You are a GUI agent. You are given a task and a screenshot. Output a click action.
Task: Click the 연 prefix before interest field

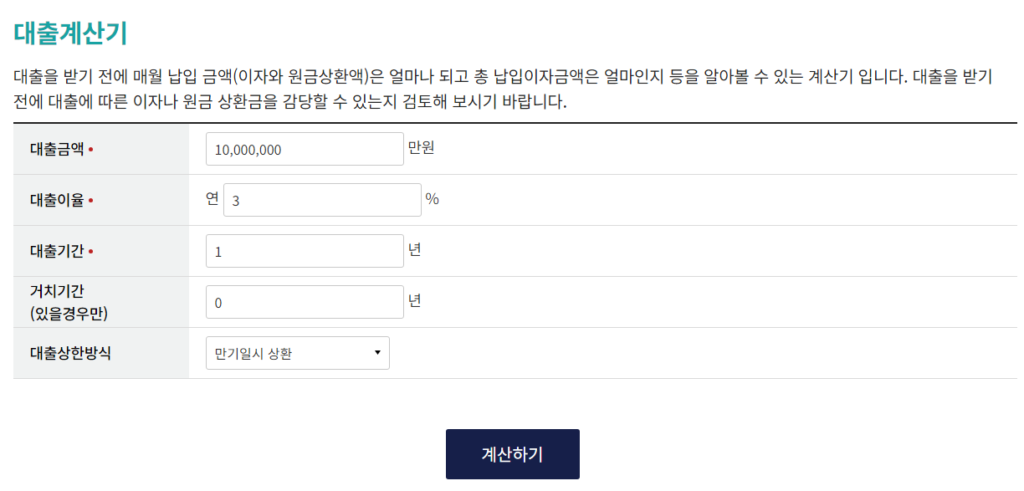(x=212, y=199)
